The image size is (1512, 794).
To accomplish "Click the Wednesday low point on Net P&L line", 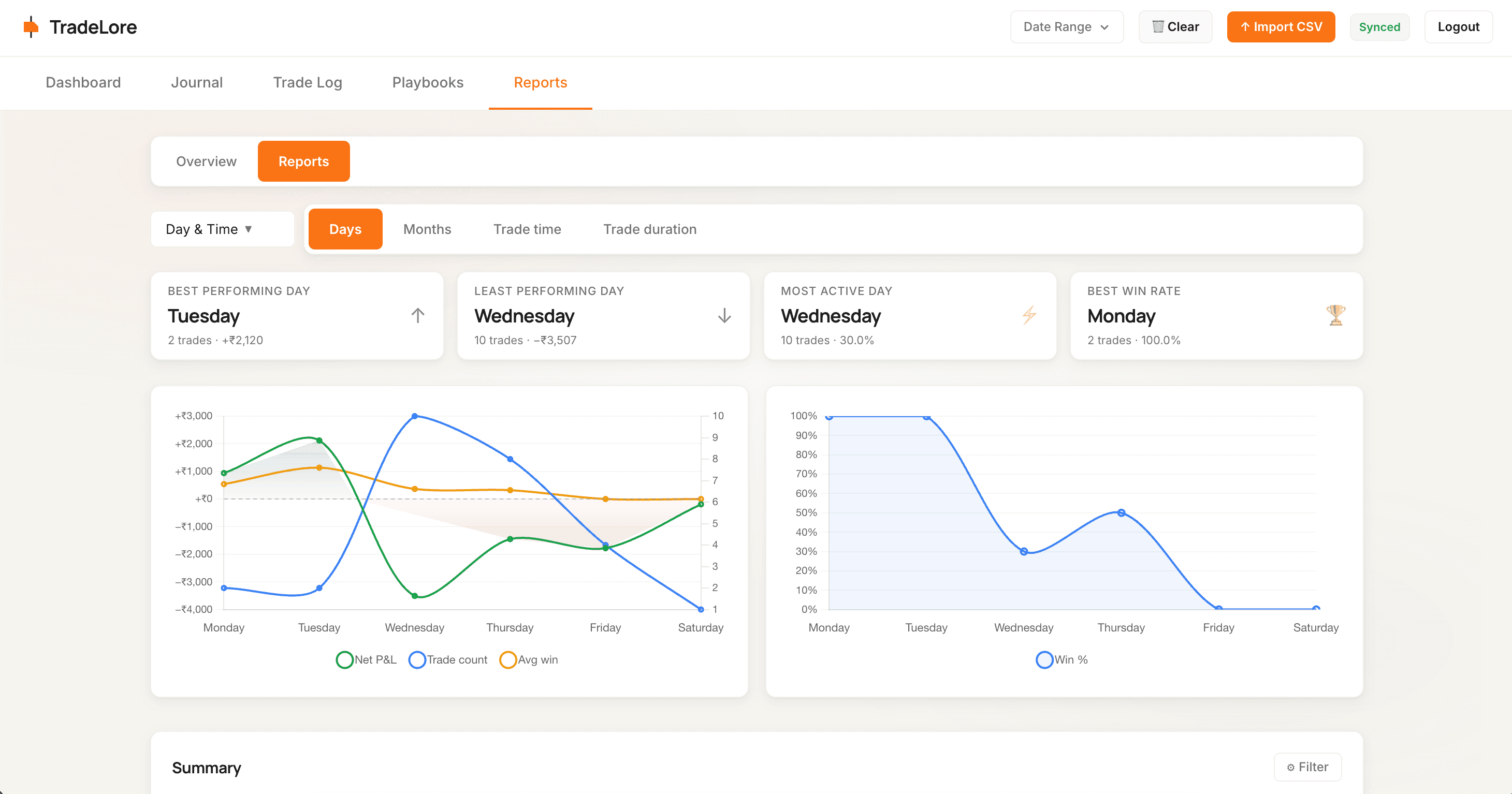I will click(414, 596).
